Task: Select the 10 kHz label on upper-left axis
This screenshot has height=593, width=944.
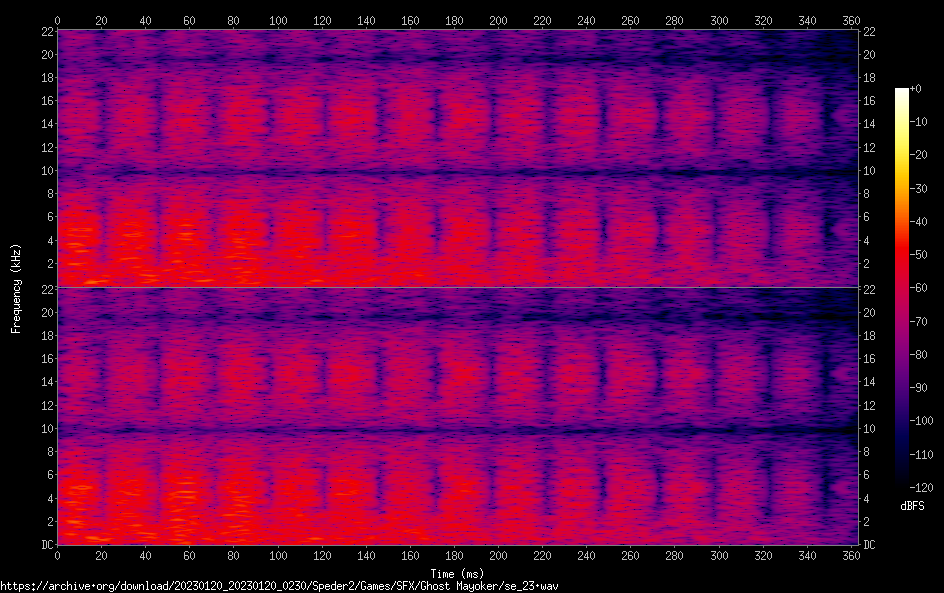Action: click(44, 171)
